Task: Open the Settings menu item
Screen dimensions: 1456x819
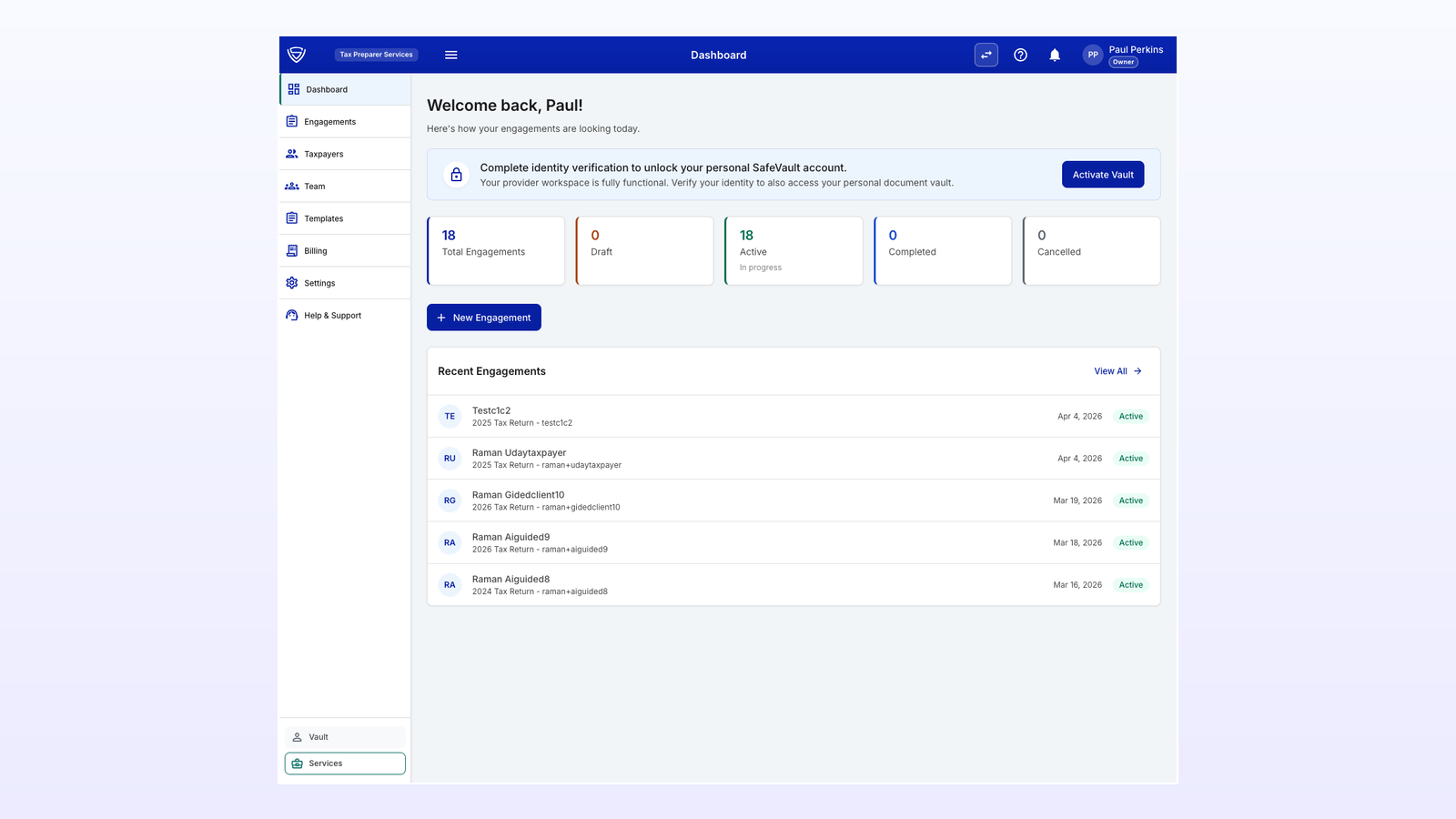Action: point(345,283)
